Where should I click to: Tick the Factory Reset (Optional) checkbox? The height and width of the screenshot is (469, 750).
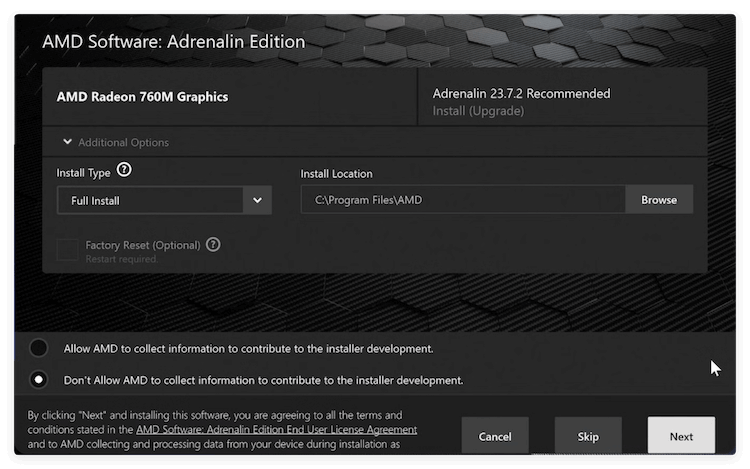pos(67,250)
